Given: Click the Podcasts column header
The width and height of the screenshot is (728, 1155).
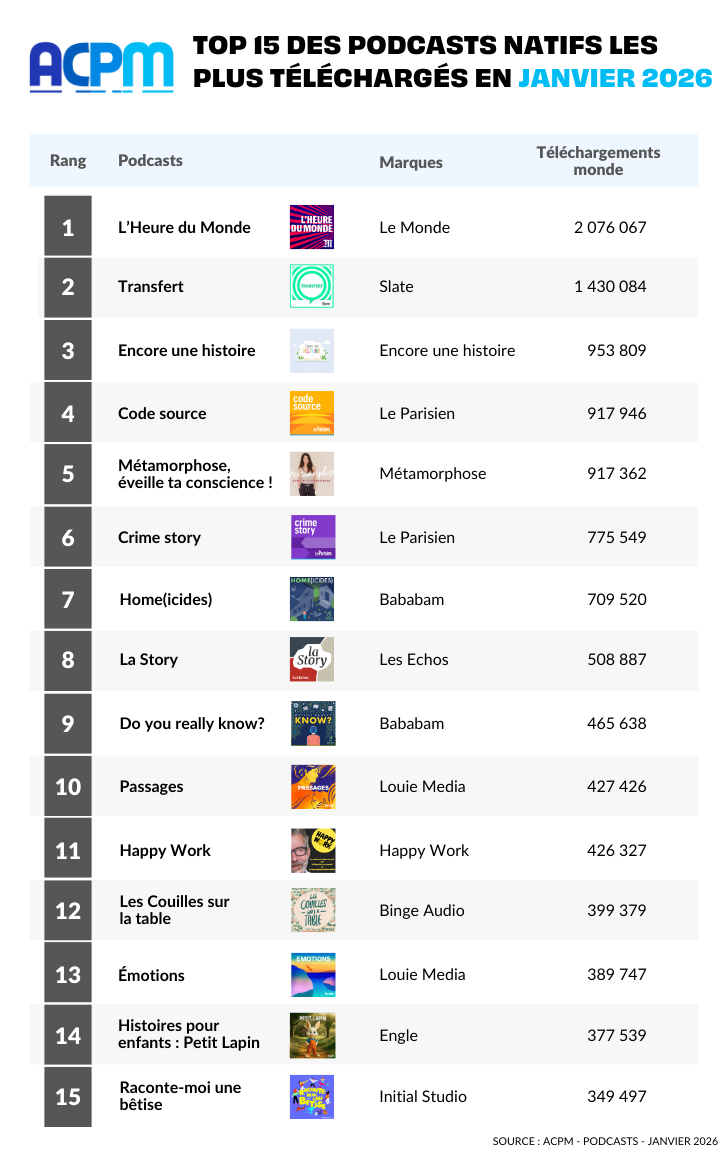Looking at the screenshot, I should (x=150, y=160).
